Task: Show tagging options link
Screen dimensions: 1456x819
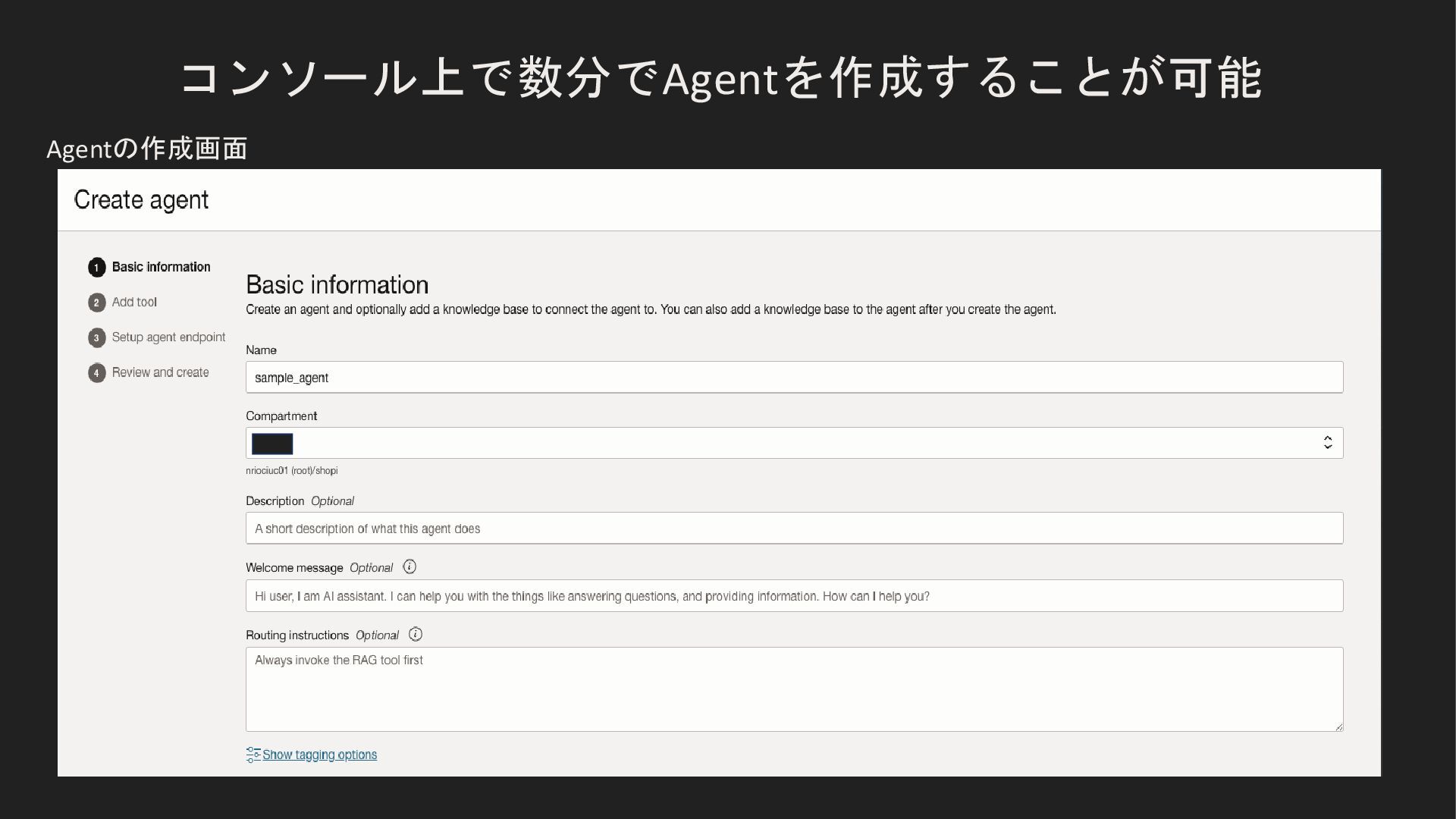Action: point(319,755)
